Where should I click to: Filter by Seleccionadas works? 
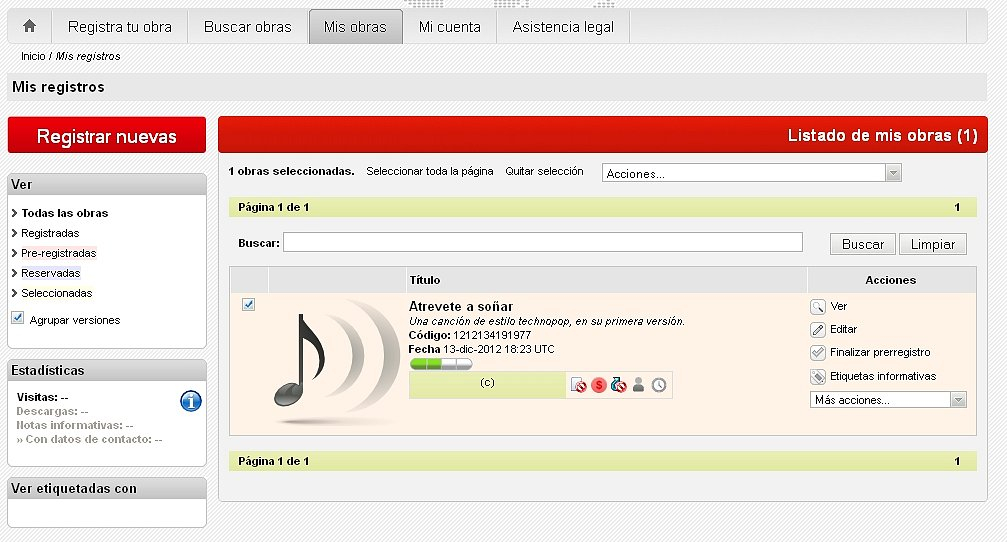[57, 293]
